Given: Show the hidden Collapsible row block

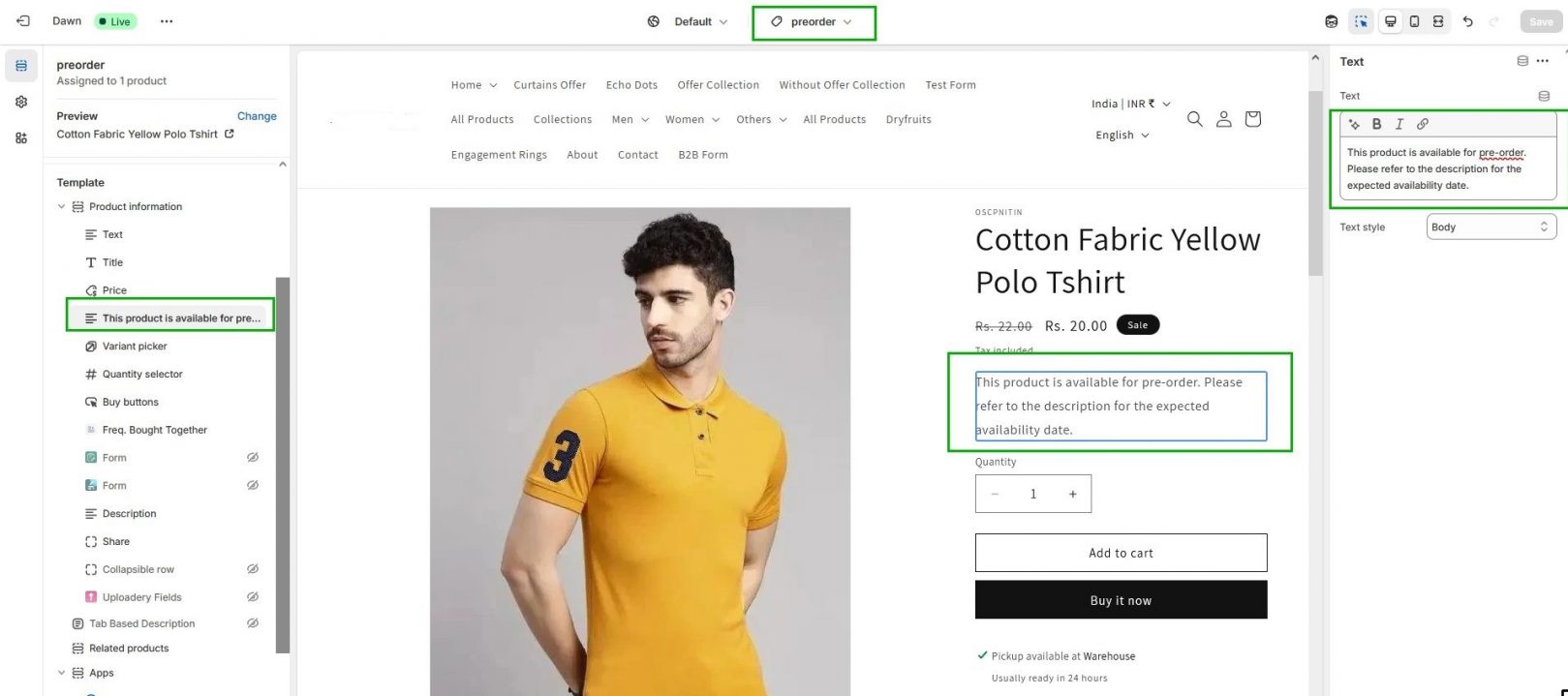Looking at the screenshot, I should click(253, 569).
